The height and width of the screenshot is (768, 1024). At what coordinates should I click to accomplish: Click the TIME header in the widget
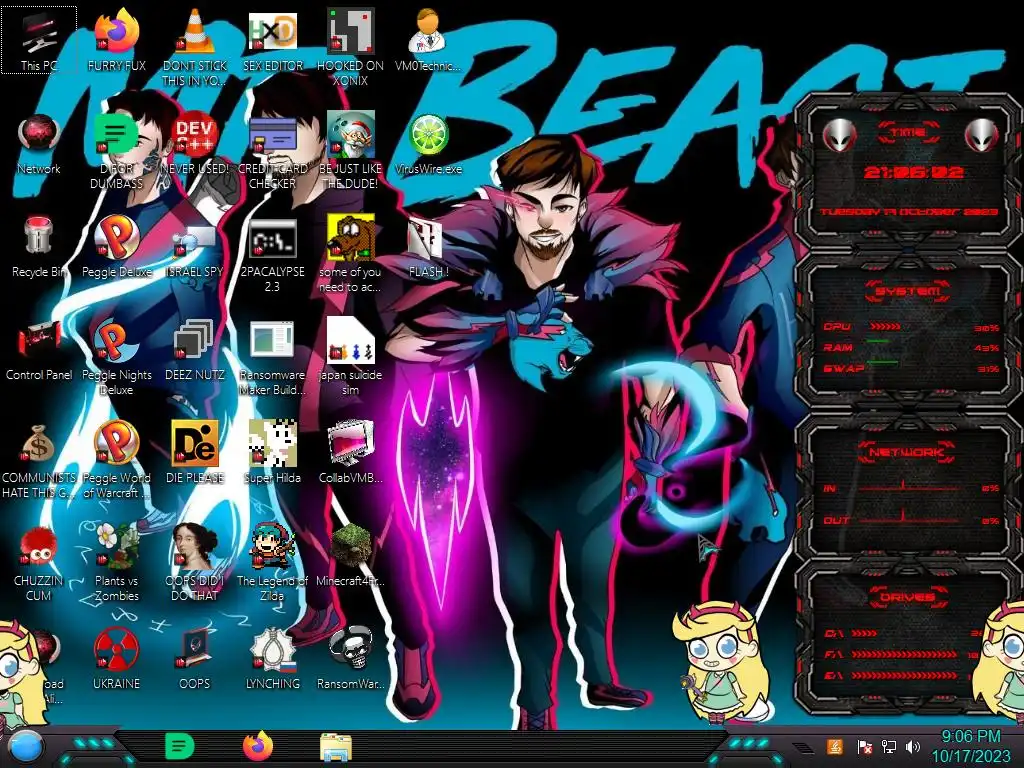tap(908, 133)
